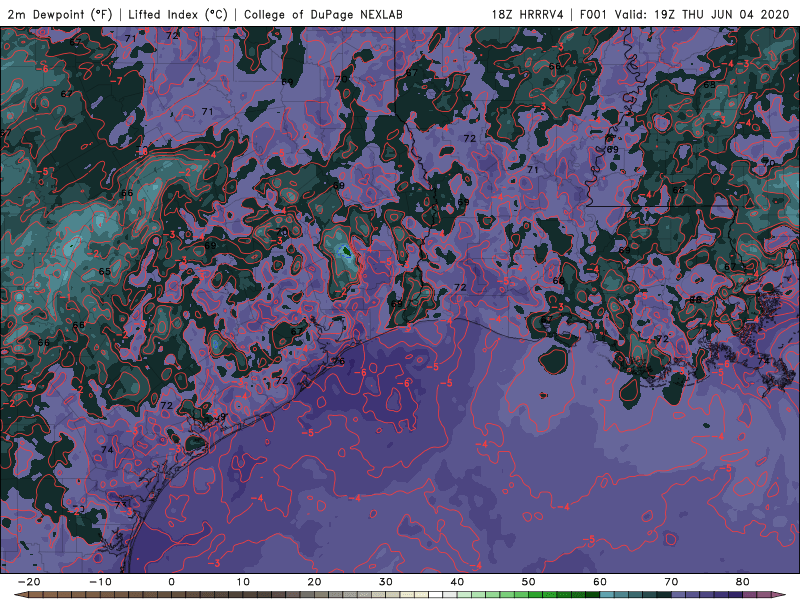The image size is (800, 600).
Task: Click the '70' color scale label
Action: (x=671, y=582)
